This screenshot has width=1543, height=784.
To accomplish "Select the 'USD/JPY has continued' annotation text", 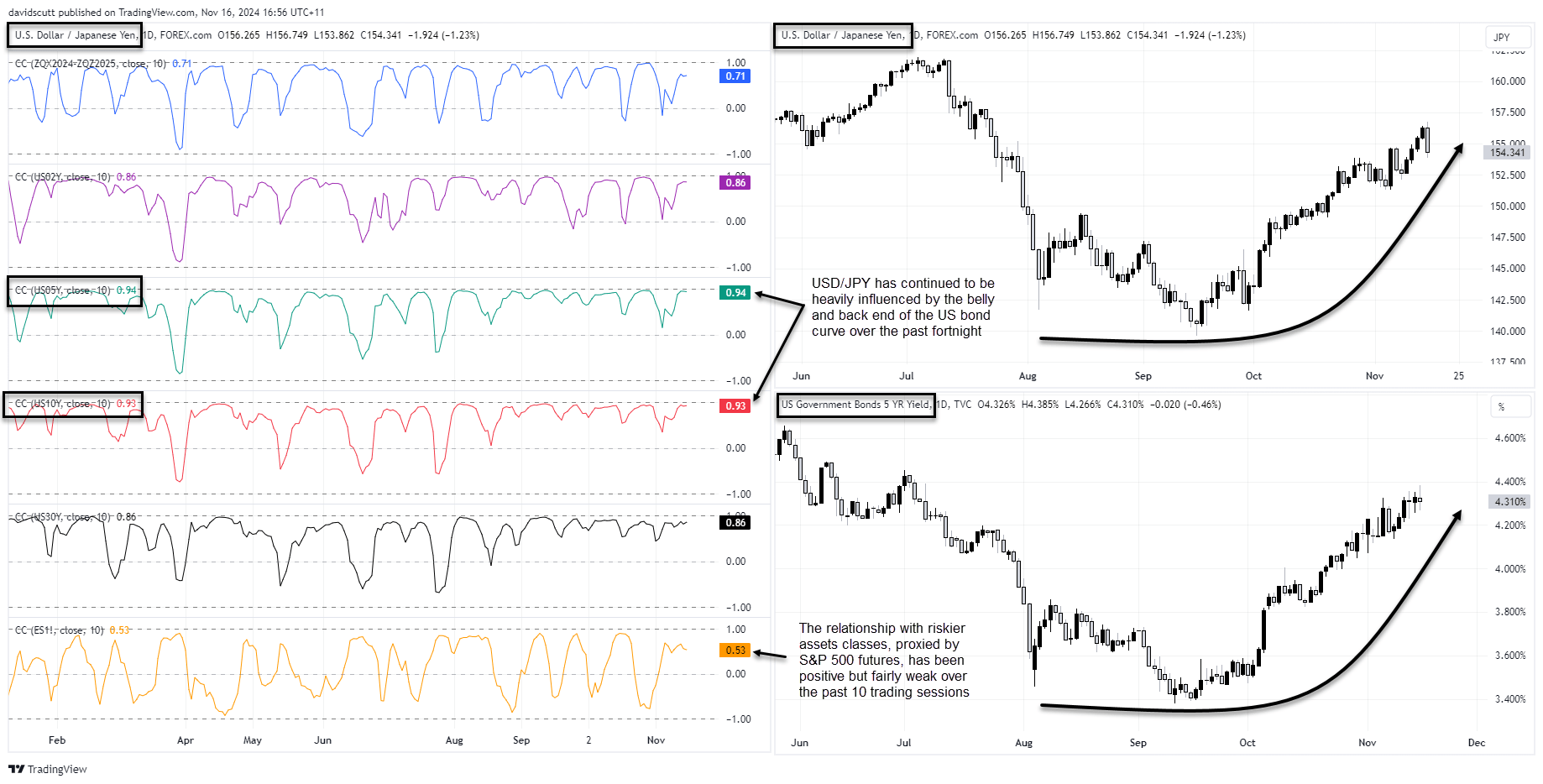I will coord(903,307).
